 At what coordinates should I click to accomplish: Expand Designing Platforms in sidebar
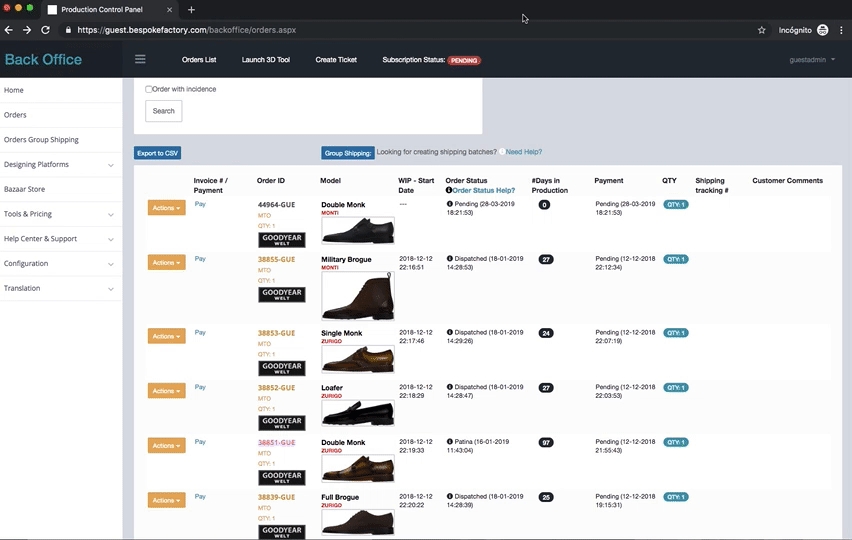click(60, 164)
